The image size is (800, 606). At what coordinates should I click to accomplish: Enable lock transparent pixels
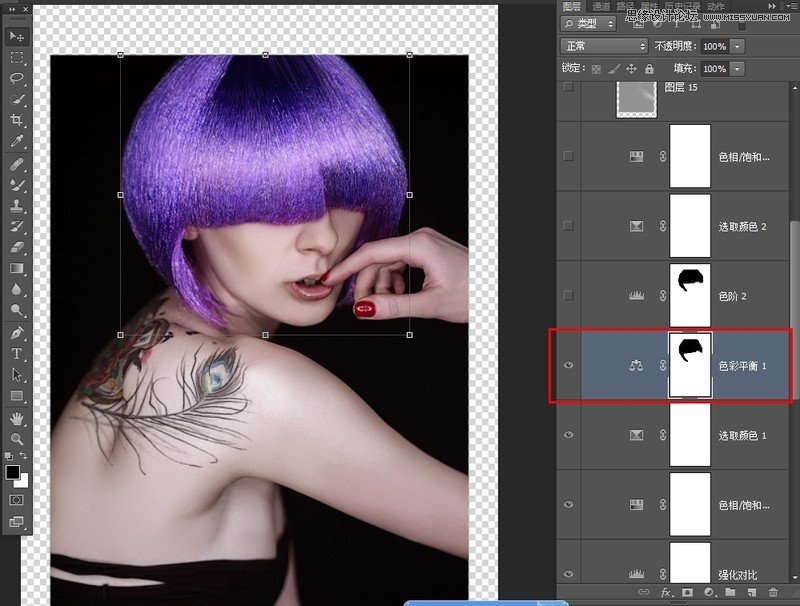pyautogui.click(x=596, y=68)
